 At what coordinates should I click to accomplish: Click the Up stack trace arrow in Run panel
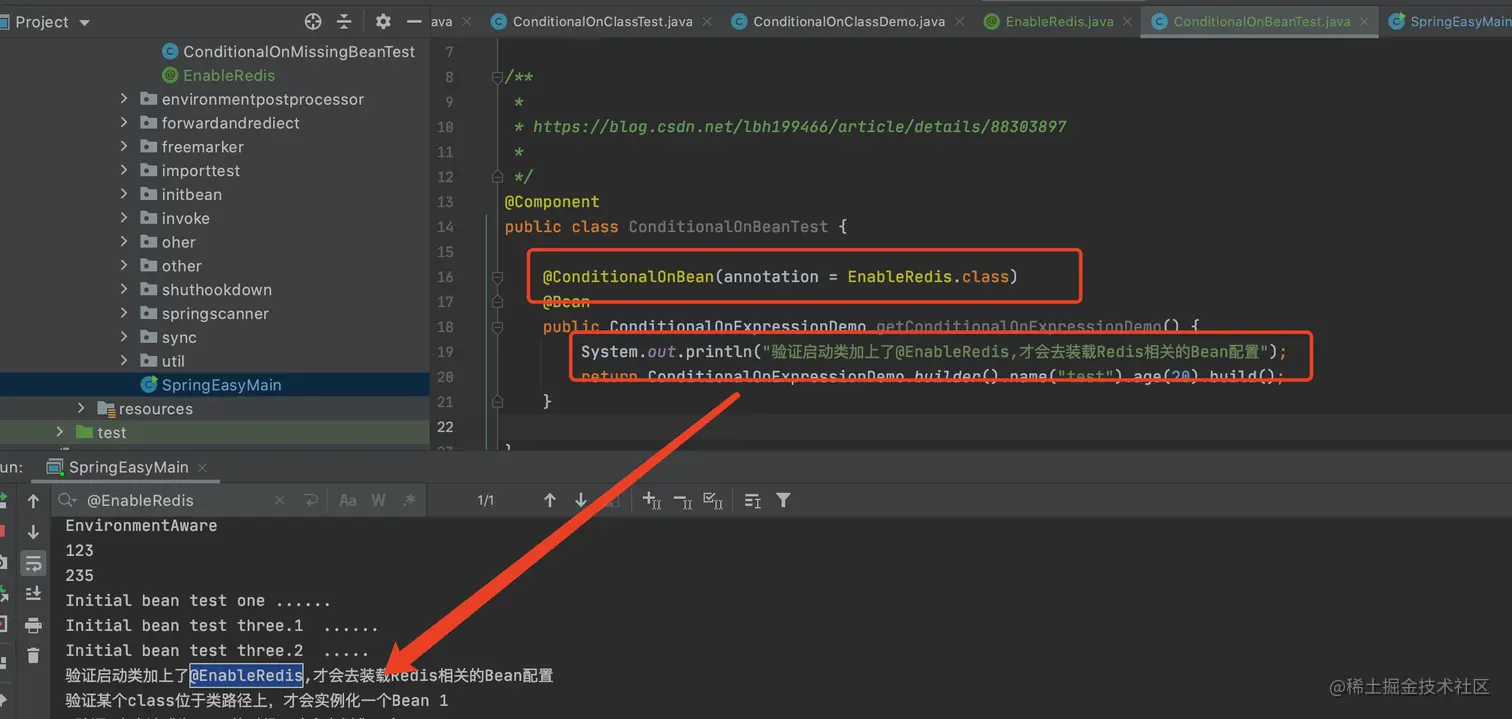pyautogui.click(x=33, y=501)
